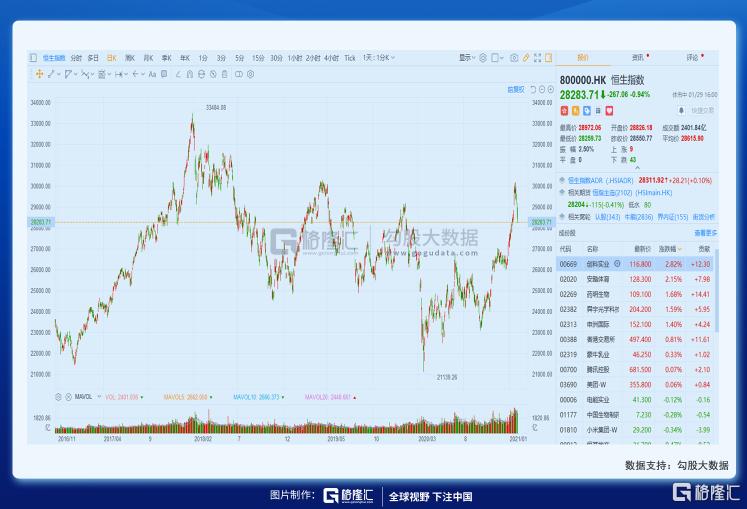Open the 1天:1分K period dropdown
This screenshot has width=747, height=509.
tap(379, 58)
